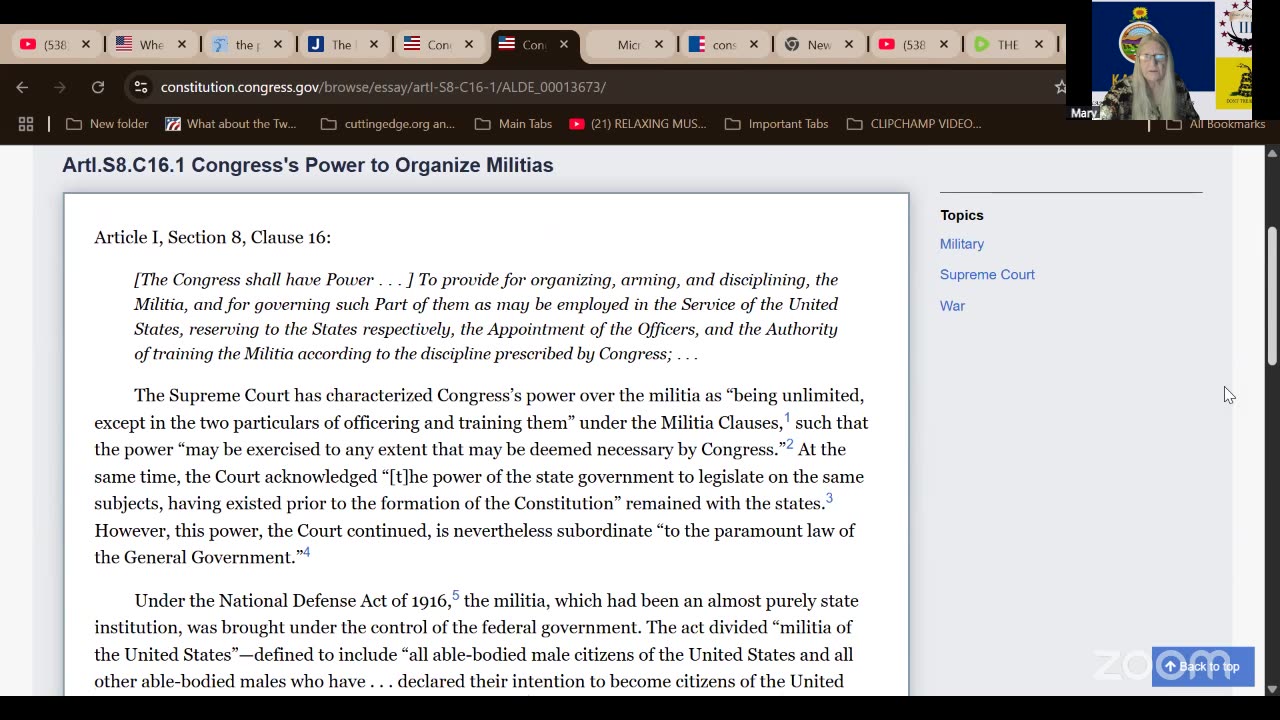This screenshot has width=1280, height=720.
Task: Open the Military topic link
Action: [962, 244]
